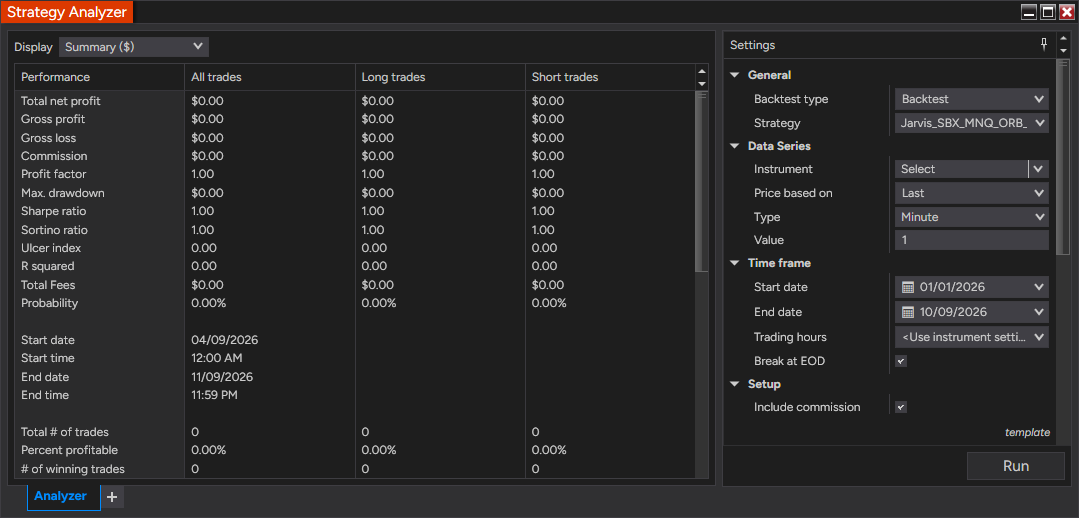Select the Max. drawdown row label
Screen dimensions: 1079x518
pyautogui.click(x=63, y=193)
